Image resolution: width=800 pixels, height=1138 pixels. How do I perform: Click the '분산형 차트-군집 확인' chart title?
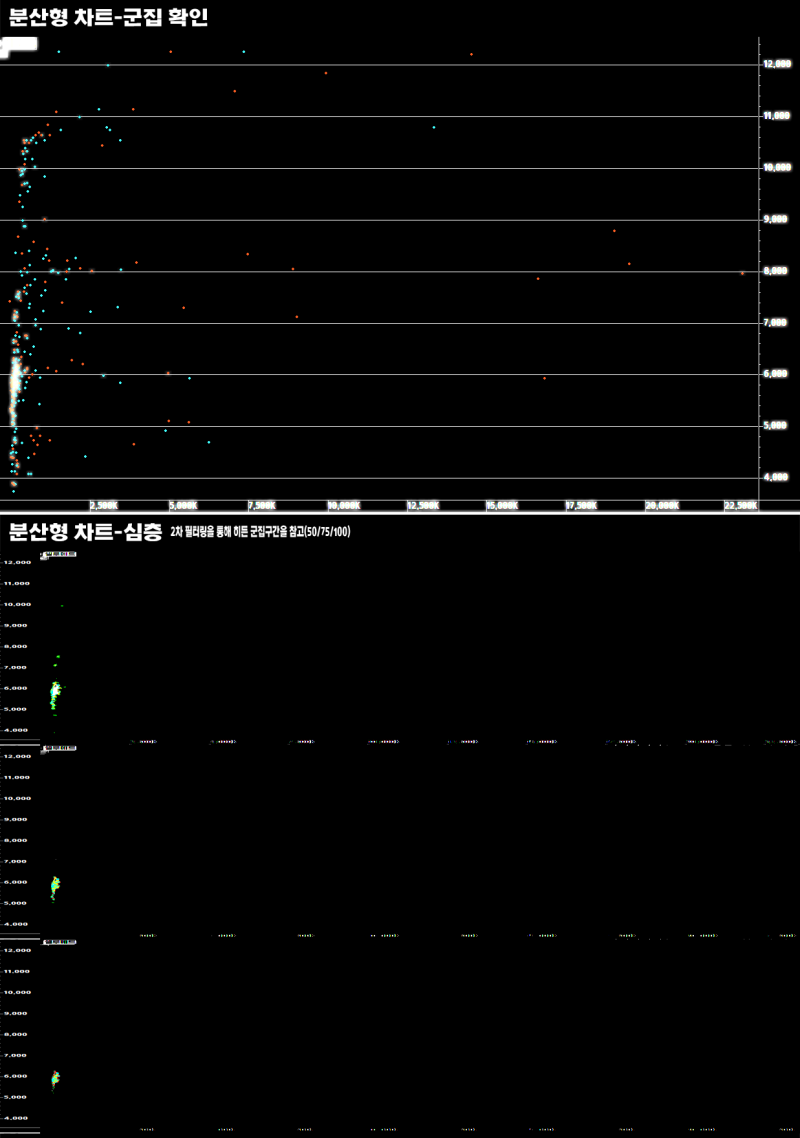[108, 17]
